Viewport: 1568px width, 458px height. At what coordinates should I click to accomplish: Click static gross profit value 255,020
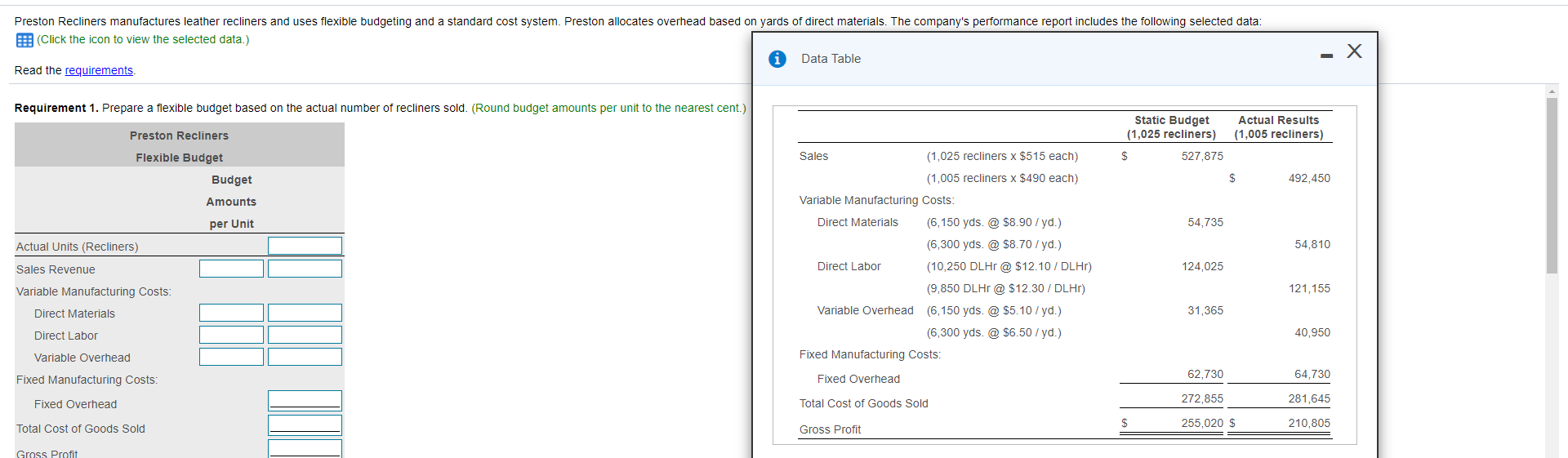(1202, 423)
